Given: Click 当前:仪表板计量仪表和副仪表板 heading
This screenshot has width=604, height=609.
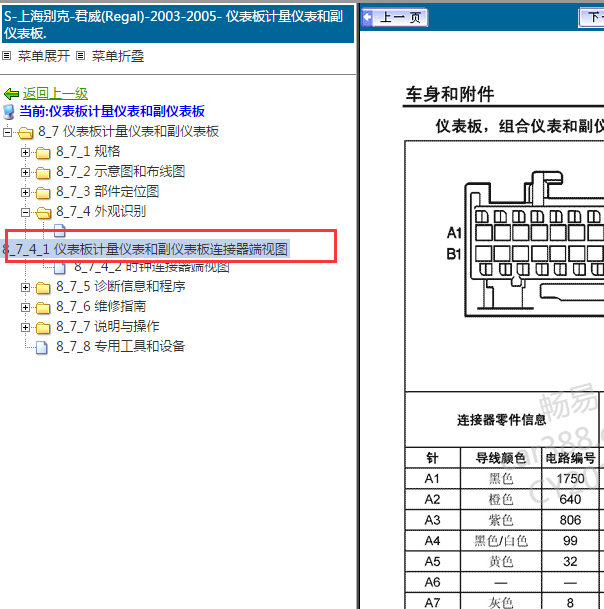Looking at the screenshot, I should [112, 111].
